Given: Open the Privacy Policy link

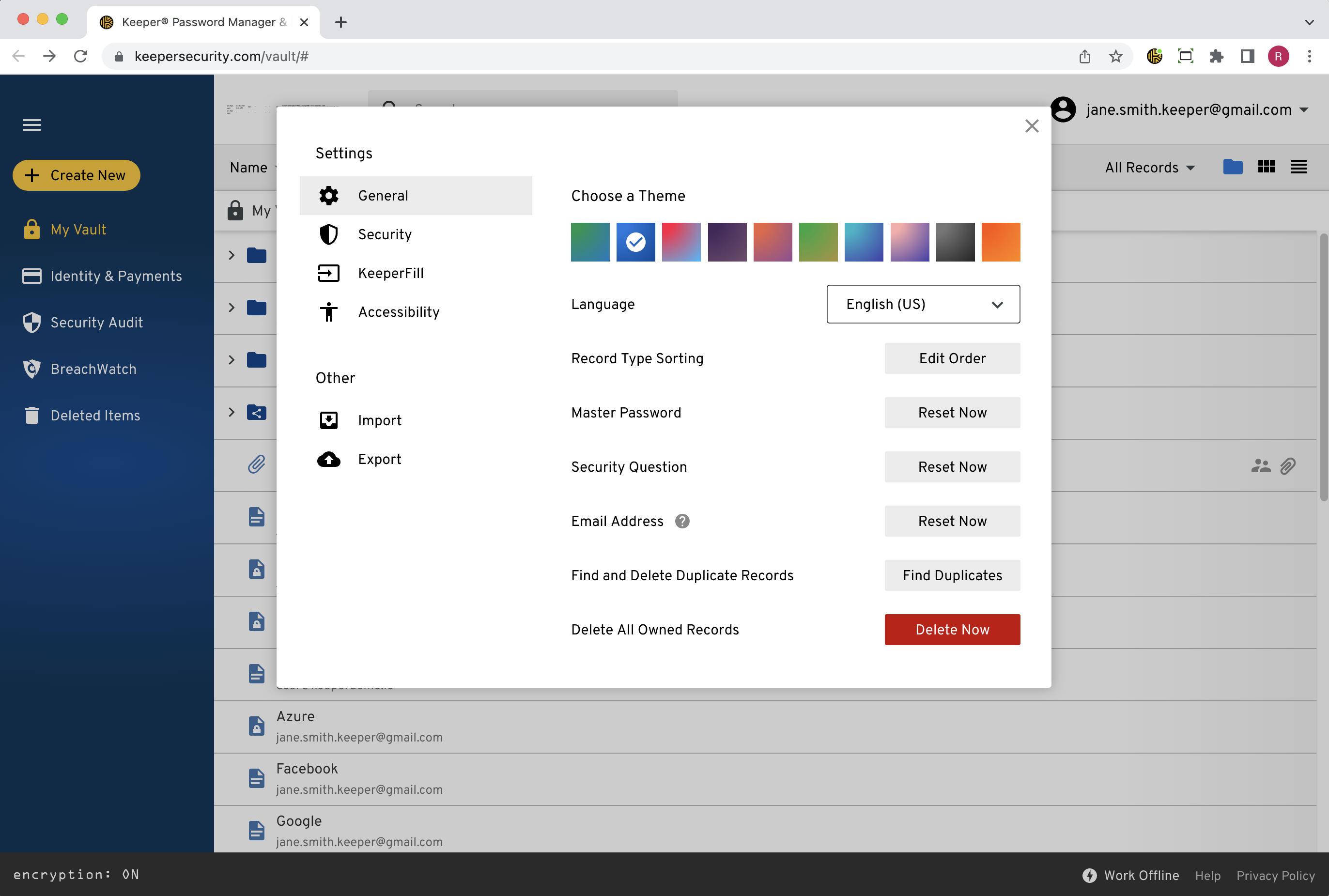Looking at the screenshot, I should [1275, 876].
